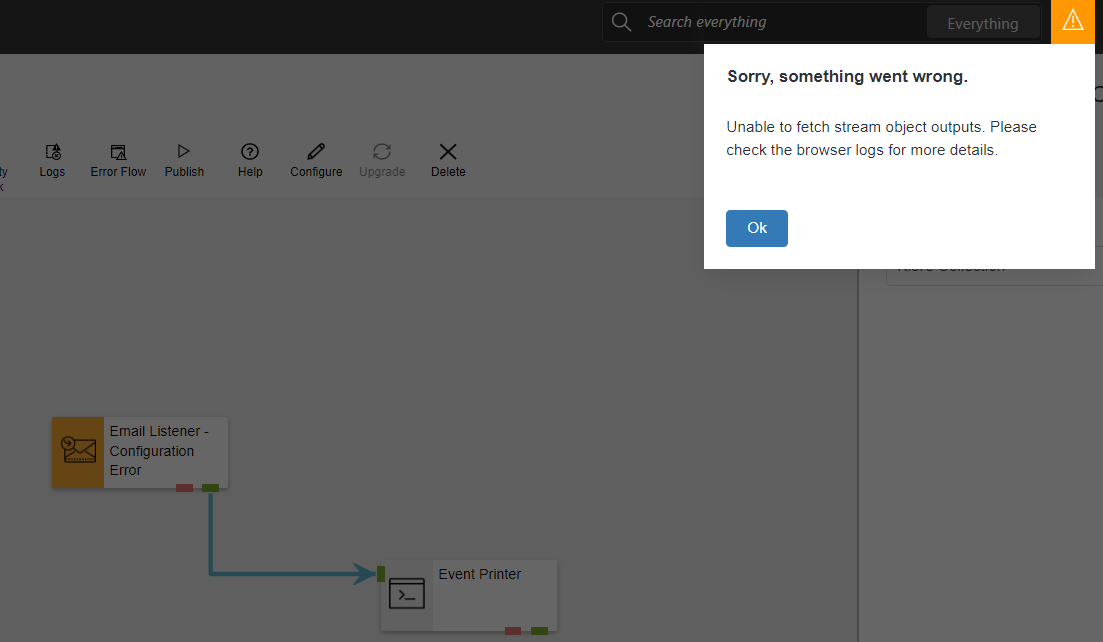The height and width of the screenshot is (642, 1103).
Task: Toggle the green input port on Event Printer
Action: (x=381, y=574)
